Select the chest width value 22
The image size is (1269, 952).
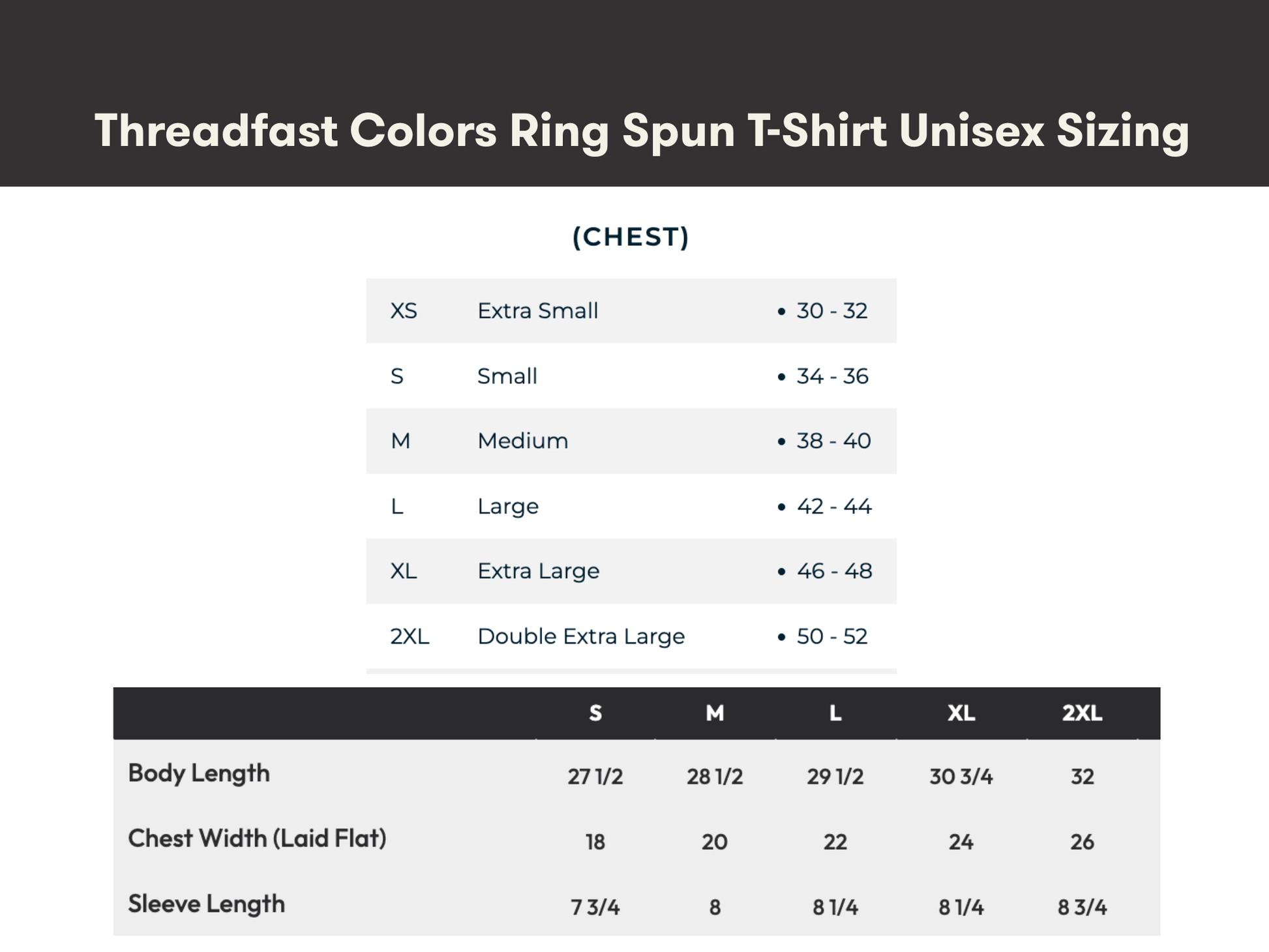pyautogui.click(x=835, y=842)
